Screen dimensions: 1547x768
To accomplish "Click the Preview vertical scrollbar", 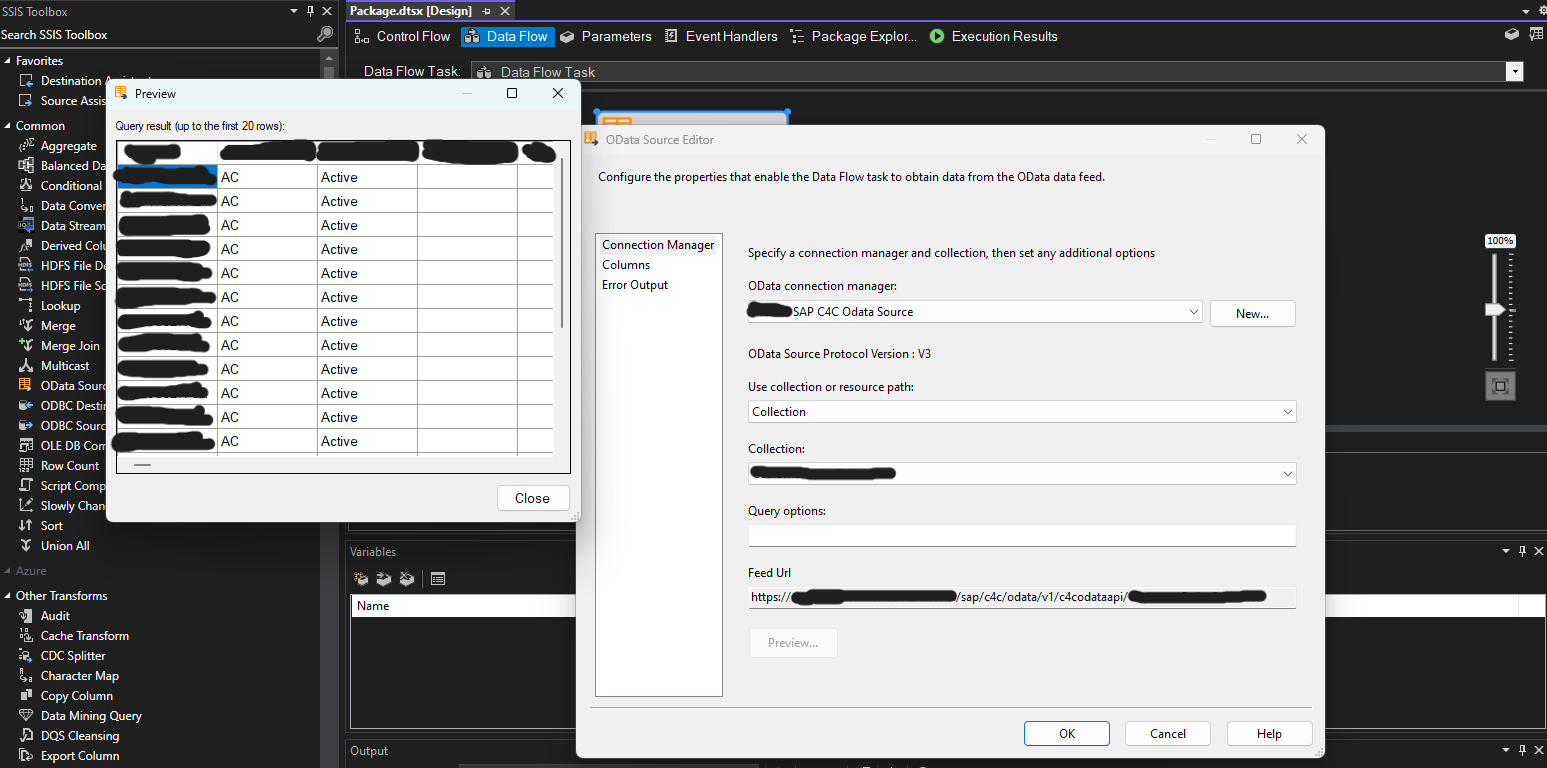I will [x=562, y=243].
